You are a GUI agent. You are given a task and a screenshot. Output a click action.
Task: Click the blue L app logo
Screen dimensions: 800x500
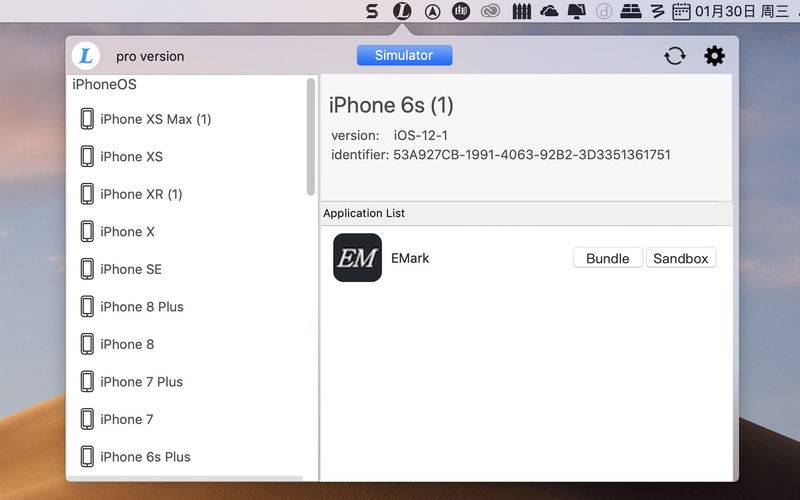pos(86,56)
